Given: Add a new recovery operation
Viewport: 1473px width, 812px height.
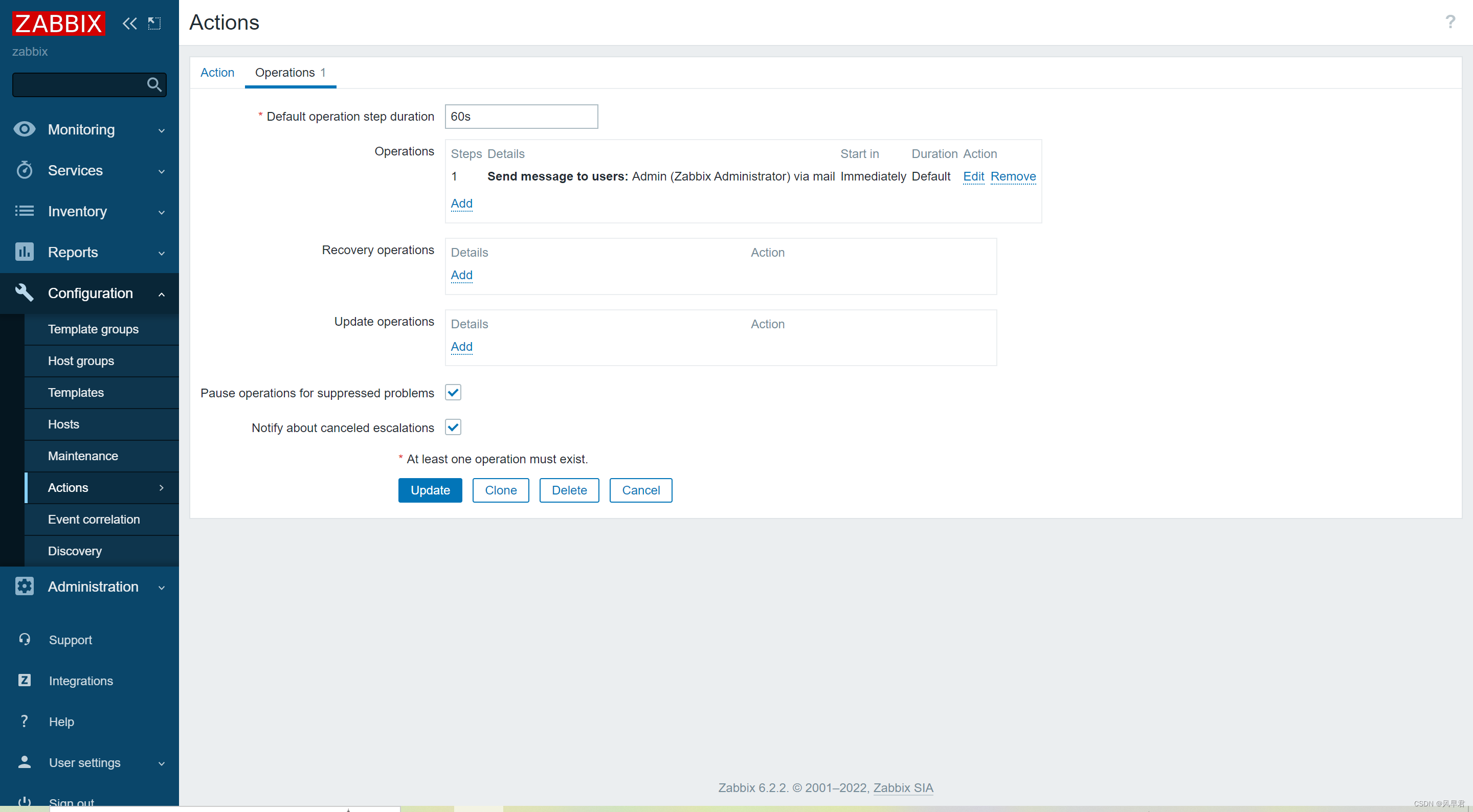Looking at the screenshot, I should 461,275.
